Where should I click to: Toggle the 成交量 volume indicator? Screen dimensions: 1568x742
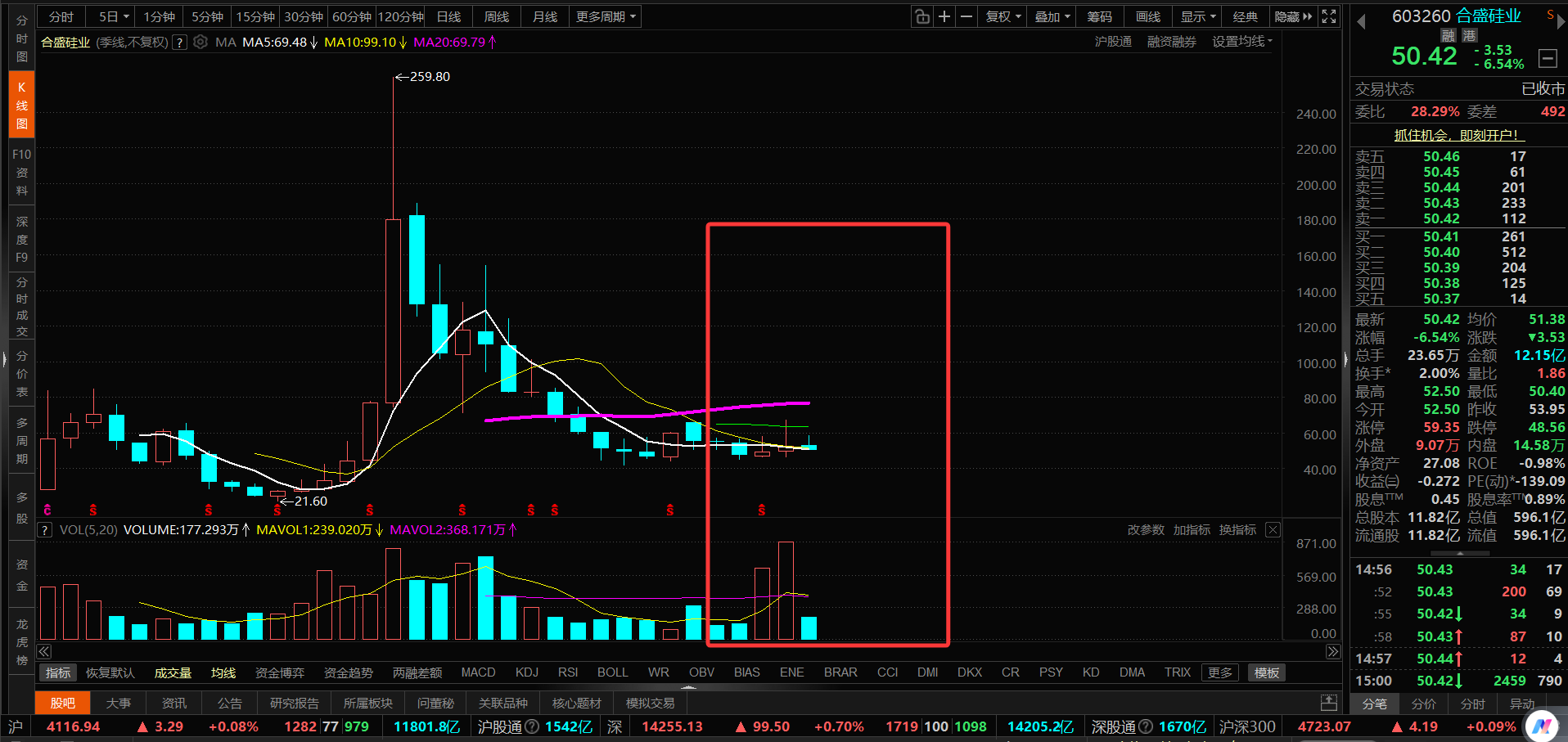173,672
